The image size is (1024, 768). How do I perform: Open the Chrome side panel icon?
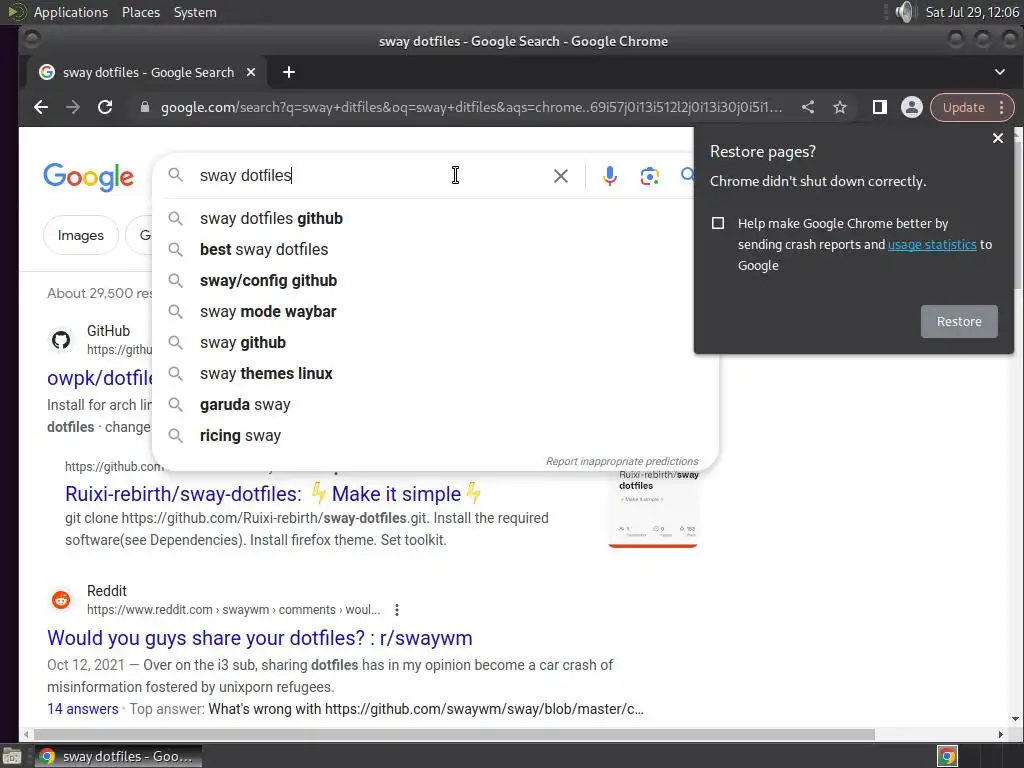click(x=880, y=107)
